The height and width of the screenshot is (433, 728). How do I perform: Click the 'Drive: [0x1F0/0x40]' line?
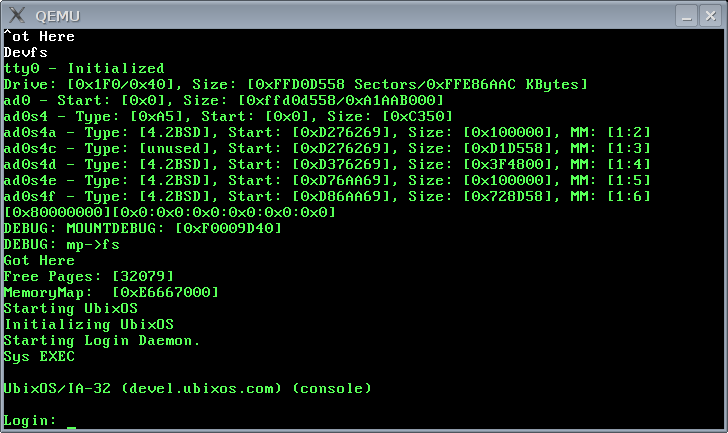(x=295, y=84)
